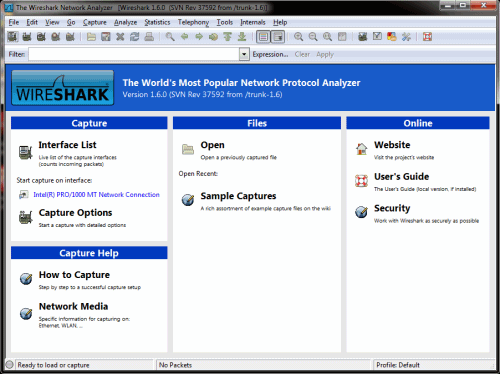Click the list capture interfaces toolbar icon
This screenshot has width=500, height=374.
point(13,36)
